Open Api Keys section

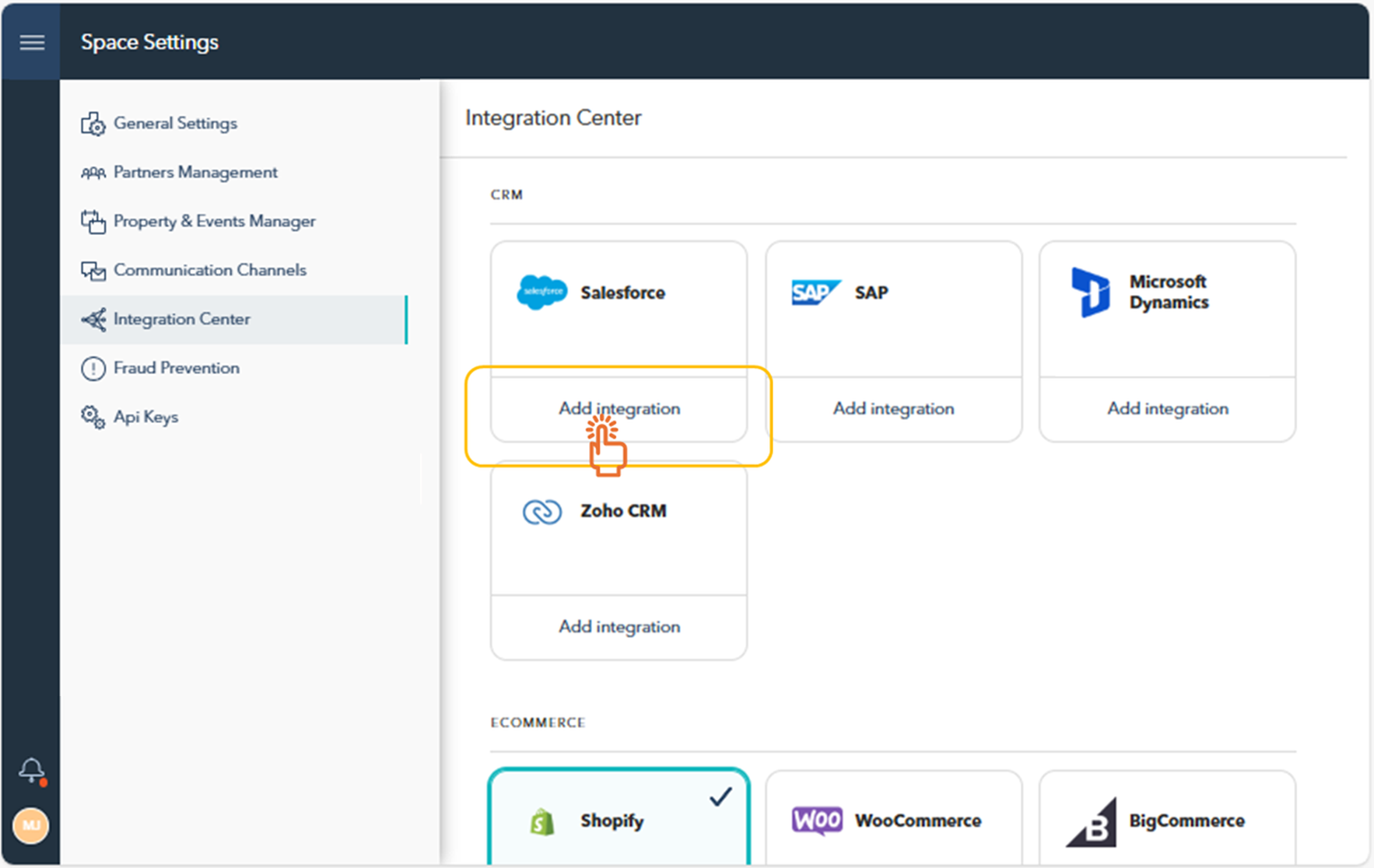[233, 418]
